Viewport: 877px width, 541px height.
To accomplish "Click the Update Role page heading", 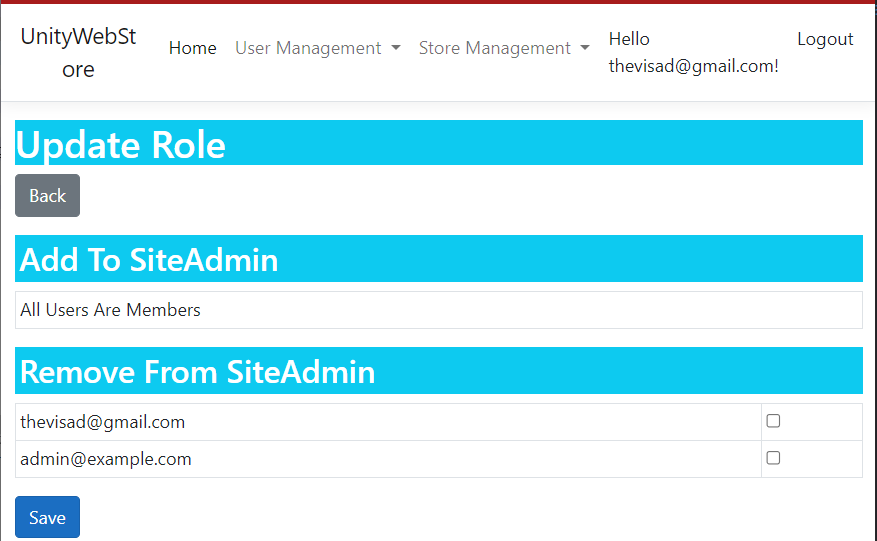I will click(x=121, y=145).
